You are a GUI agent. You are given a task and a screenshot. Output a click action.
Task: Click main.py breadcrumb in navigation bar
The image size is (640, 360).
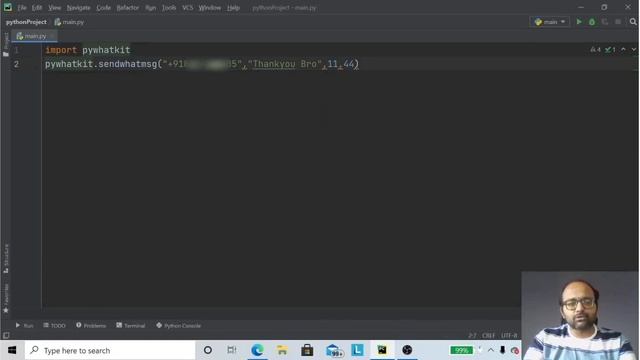69,22
